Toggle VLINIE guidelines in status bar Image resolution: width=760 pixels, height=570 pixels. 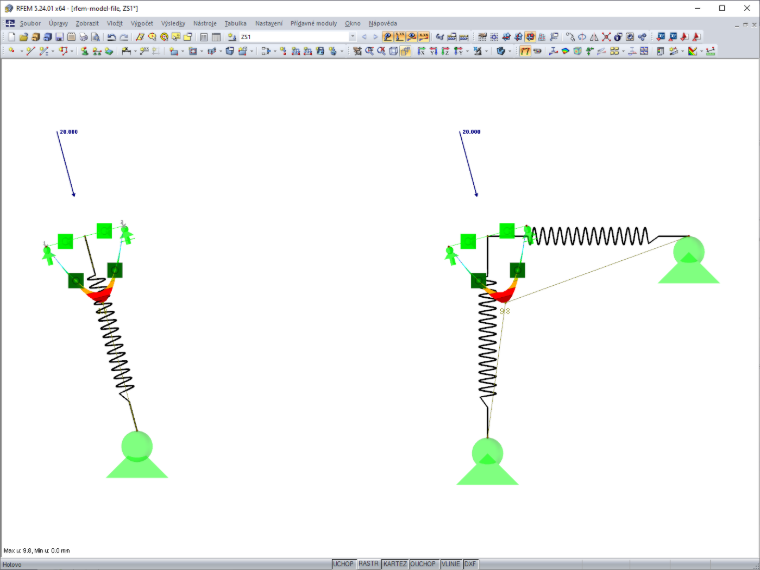[x=451, y=564]
